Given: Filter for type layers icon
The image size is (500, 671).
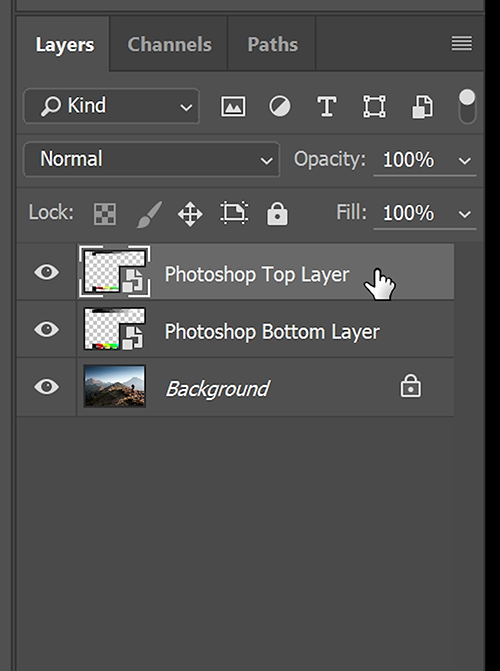Looking at the screenshot, I should coord(327,106).
